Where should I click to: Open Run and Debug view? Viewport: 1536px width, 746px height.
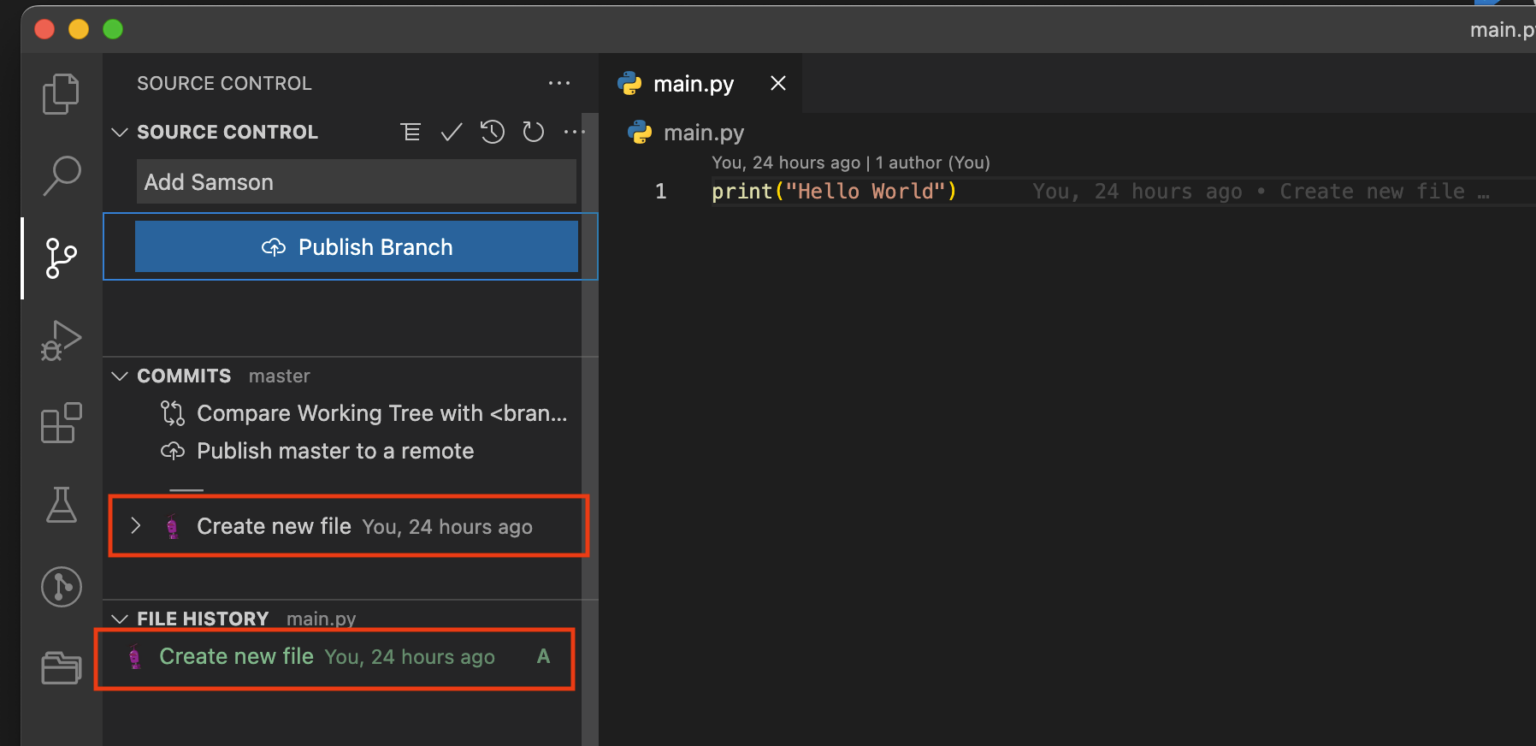[60, 340]
